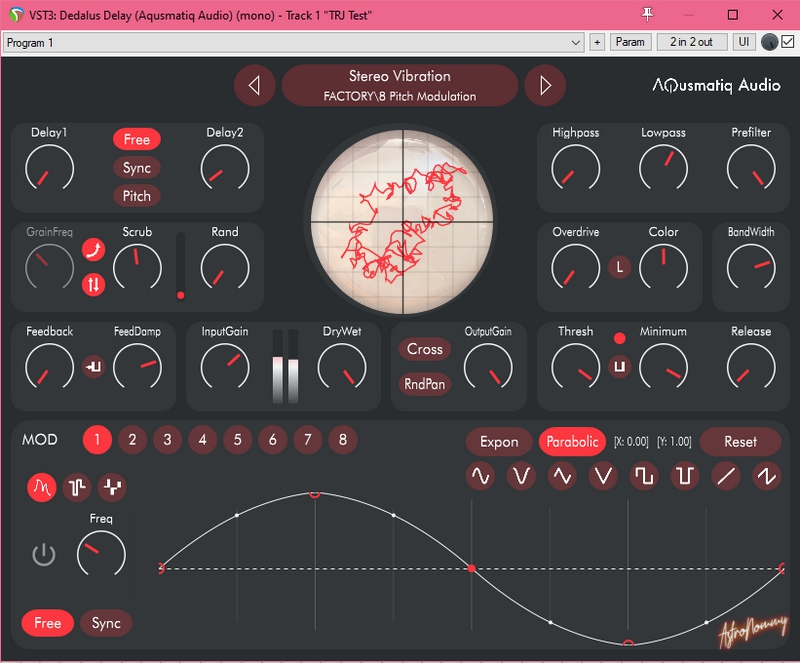Screen dimensions: 800x663
Task: Click the feedback mode icon beside the Feedback knob
Action: (93, 366)
